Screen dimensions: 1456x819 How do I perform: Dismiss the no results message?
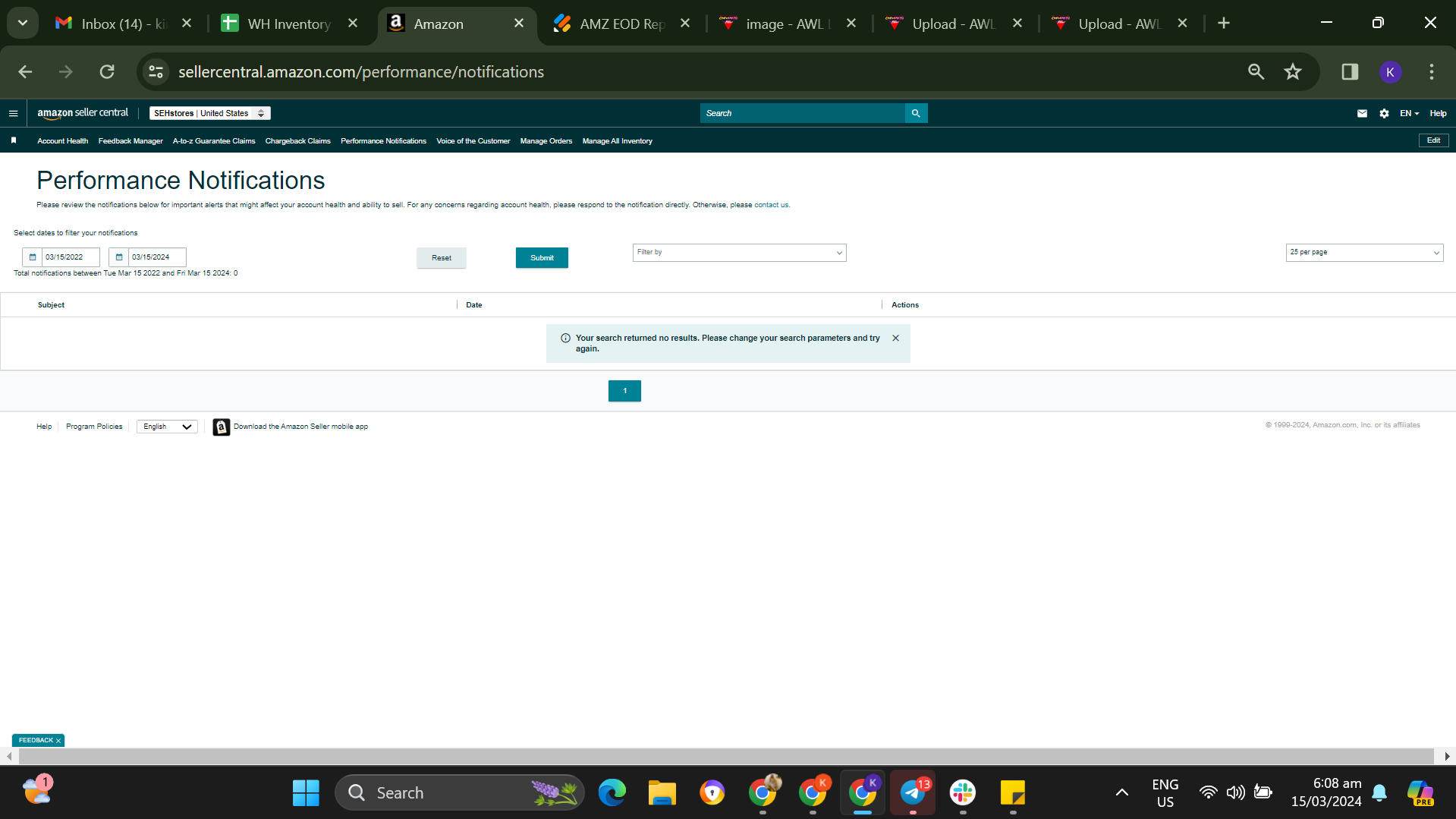(x=895, y=339)
